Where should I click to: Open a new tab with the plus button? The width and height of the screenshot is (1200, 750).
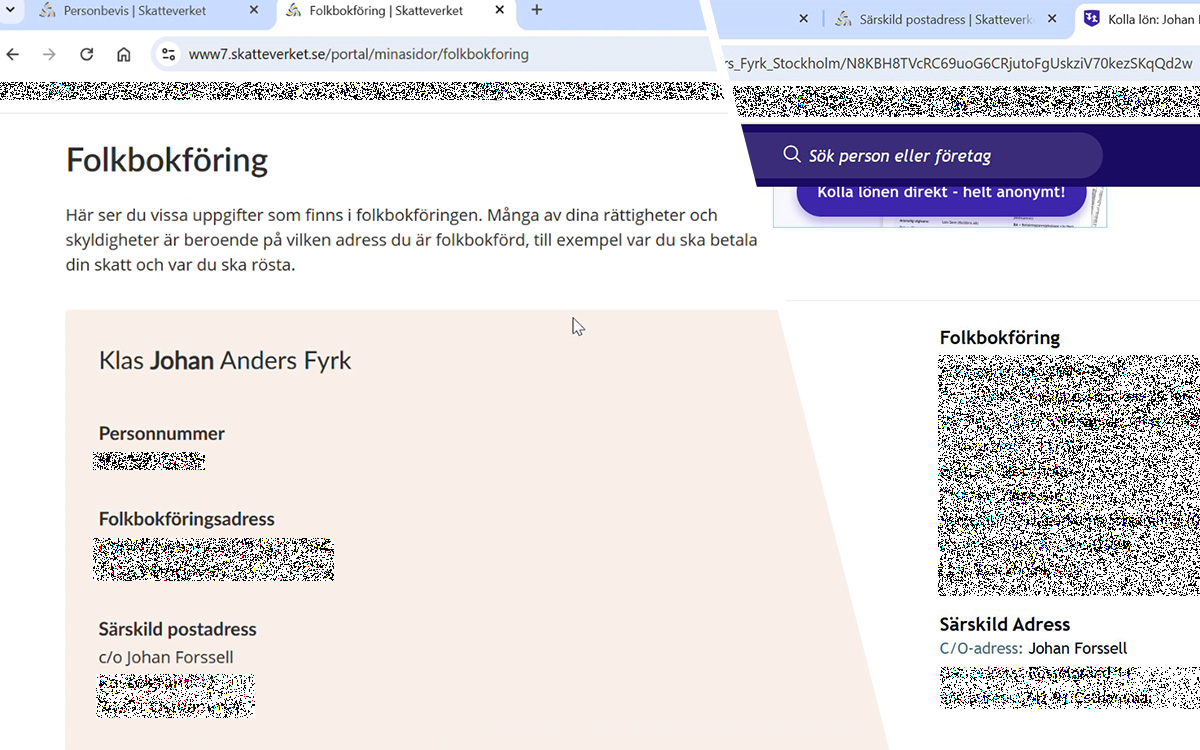[537, 10]
